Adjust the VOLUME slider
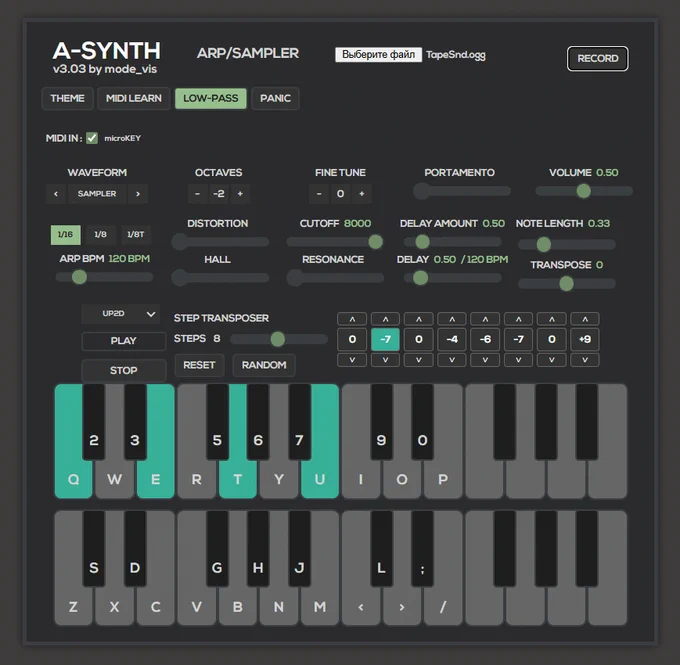This screenshot has height=665, width=680. [584, 191]
